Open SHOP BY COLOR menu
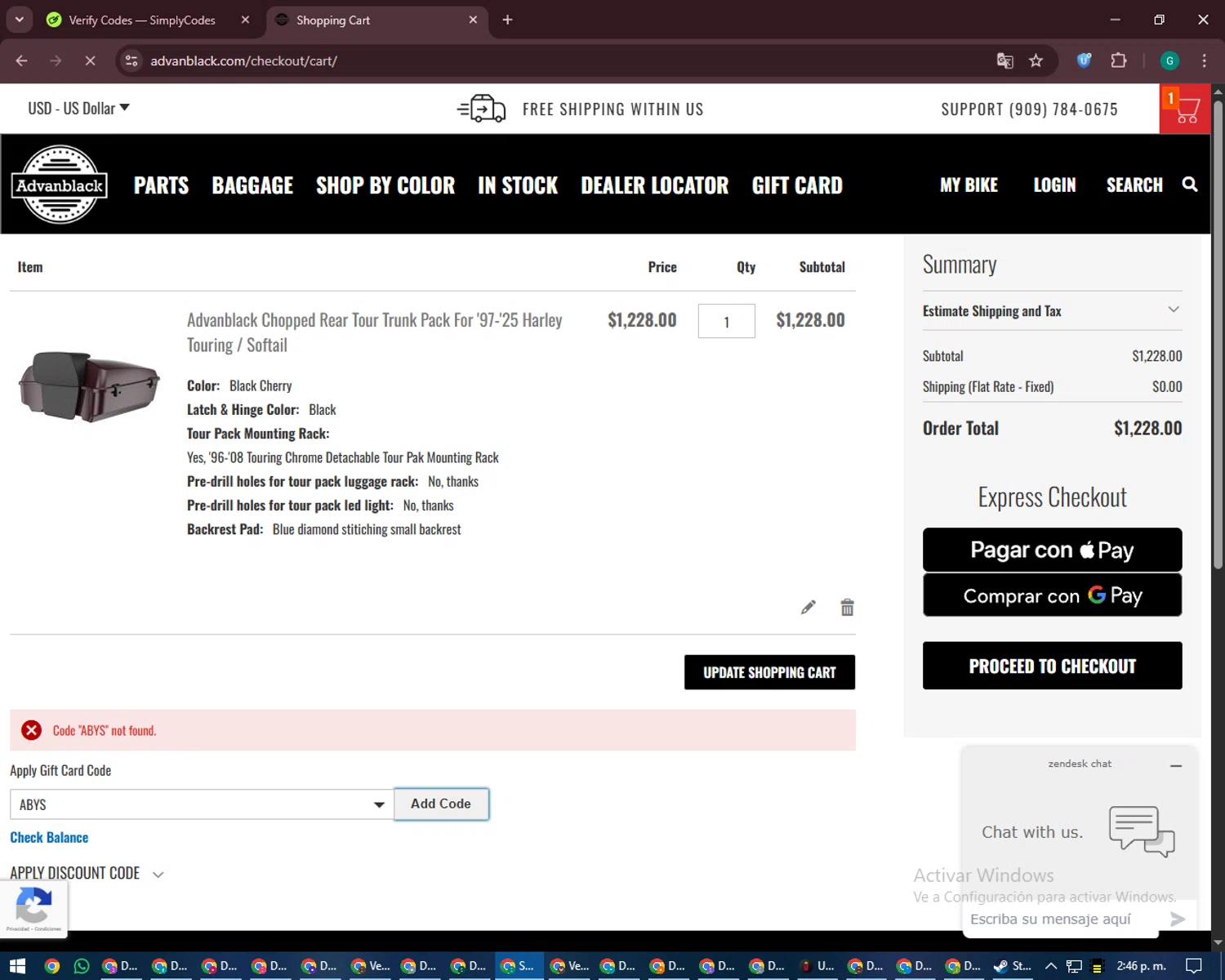 coord(385,185)
